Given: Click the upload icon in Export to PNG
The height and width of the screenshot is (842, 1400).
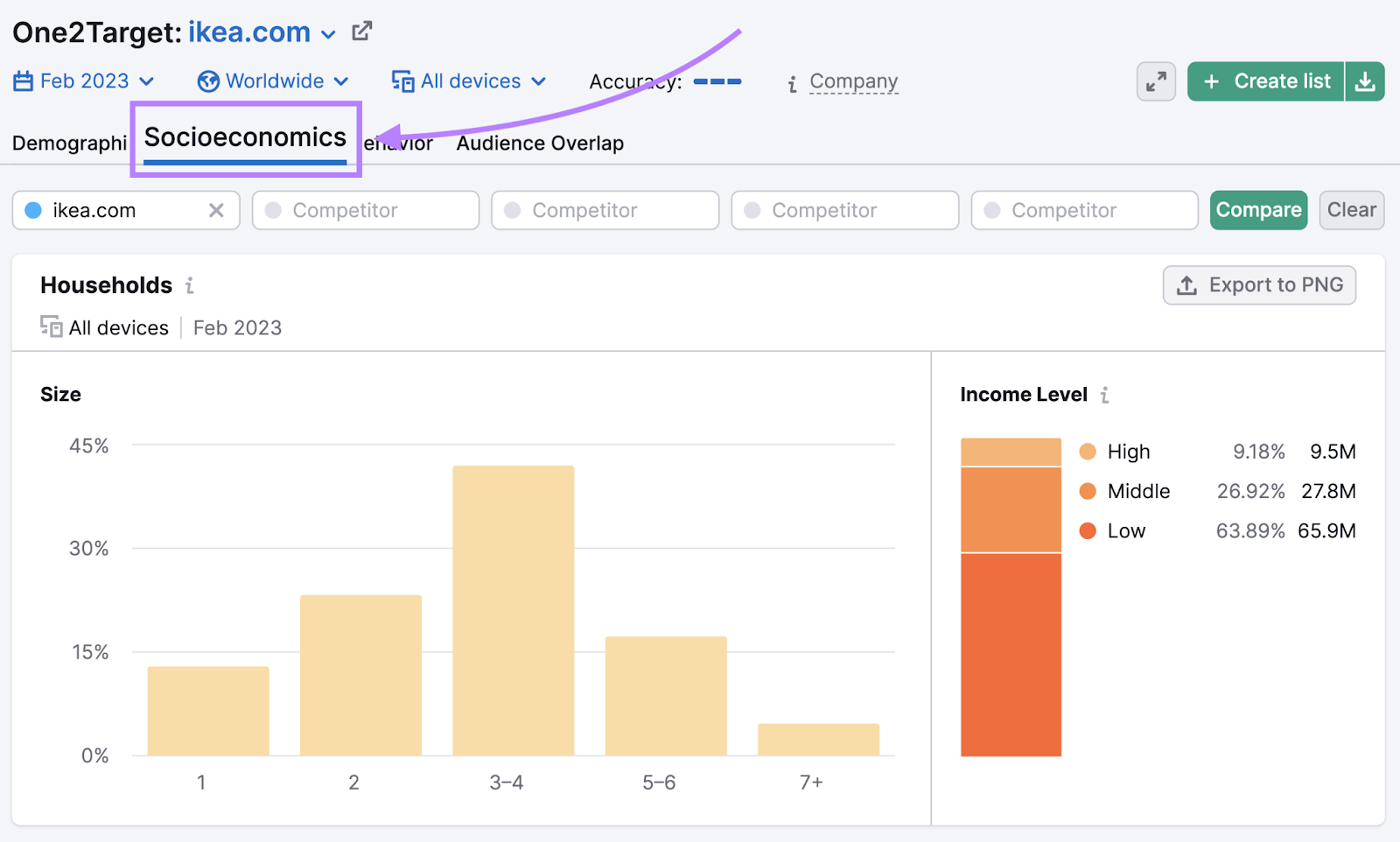Looking at the screenshot, I should coord(1186,285).
